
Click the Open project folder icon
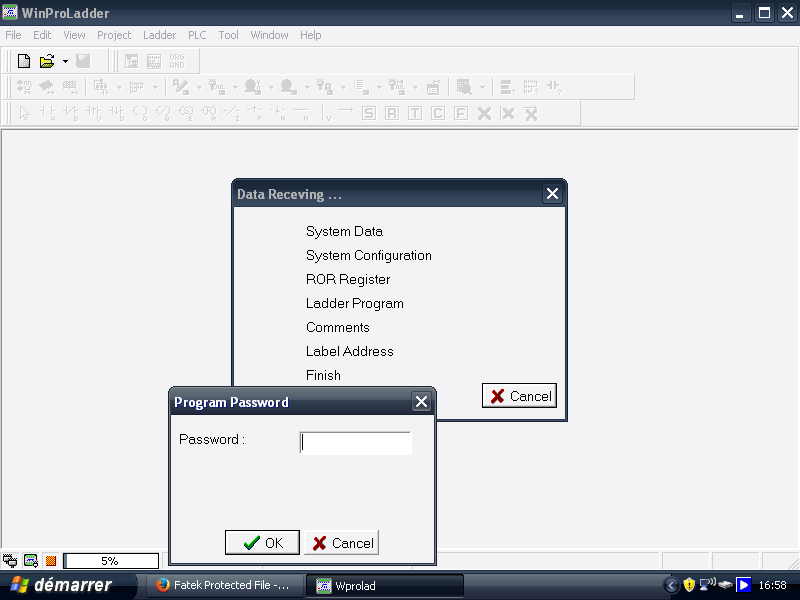(x=47, y=61)
